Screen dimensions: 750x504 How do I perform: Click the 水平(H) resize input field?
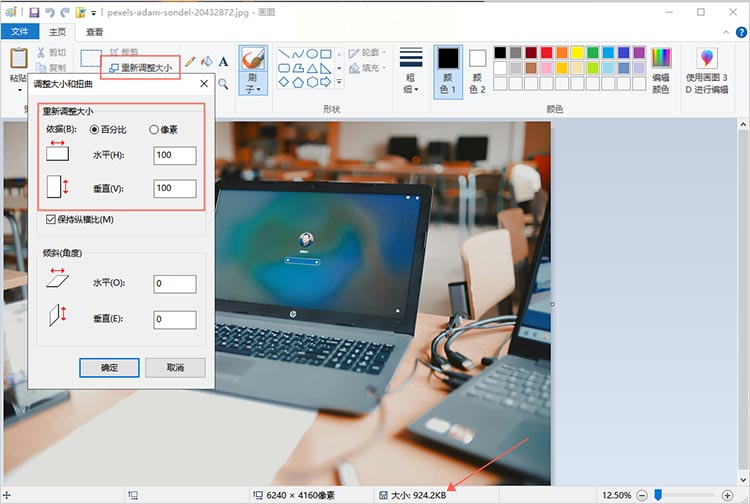[175, 155]
